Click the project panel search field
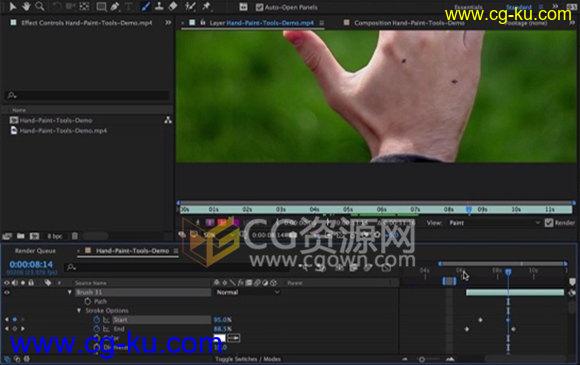The width and height of the screenshot is (580, 365). pyautogui.click(x=88, y=95)
